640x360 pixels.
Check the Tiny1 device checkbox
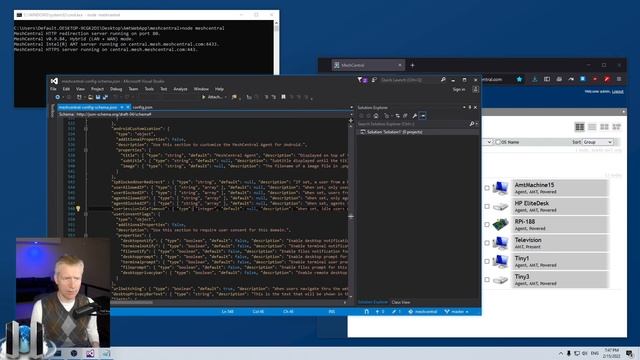pos(487,262)
